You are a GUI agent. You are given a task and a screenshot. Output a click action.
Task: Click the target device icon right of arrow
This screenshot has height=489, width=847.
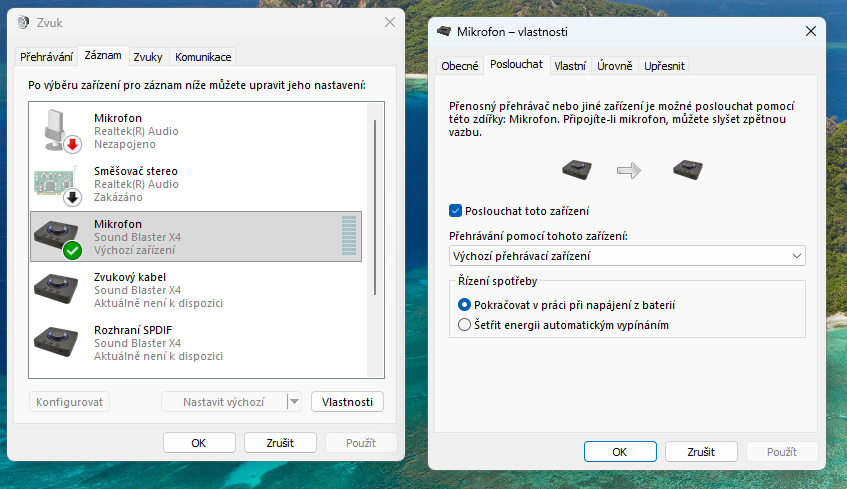tap(688, 170)
